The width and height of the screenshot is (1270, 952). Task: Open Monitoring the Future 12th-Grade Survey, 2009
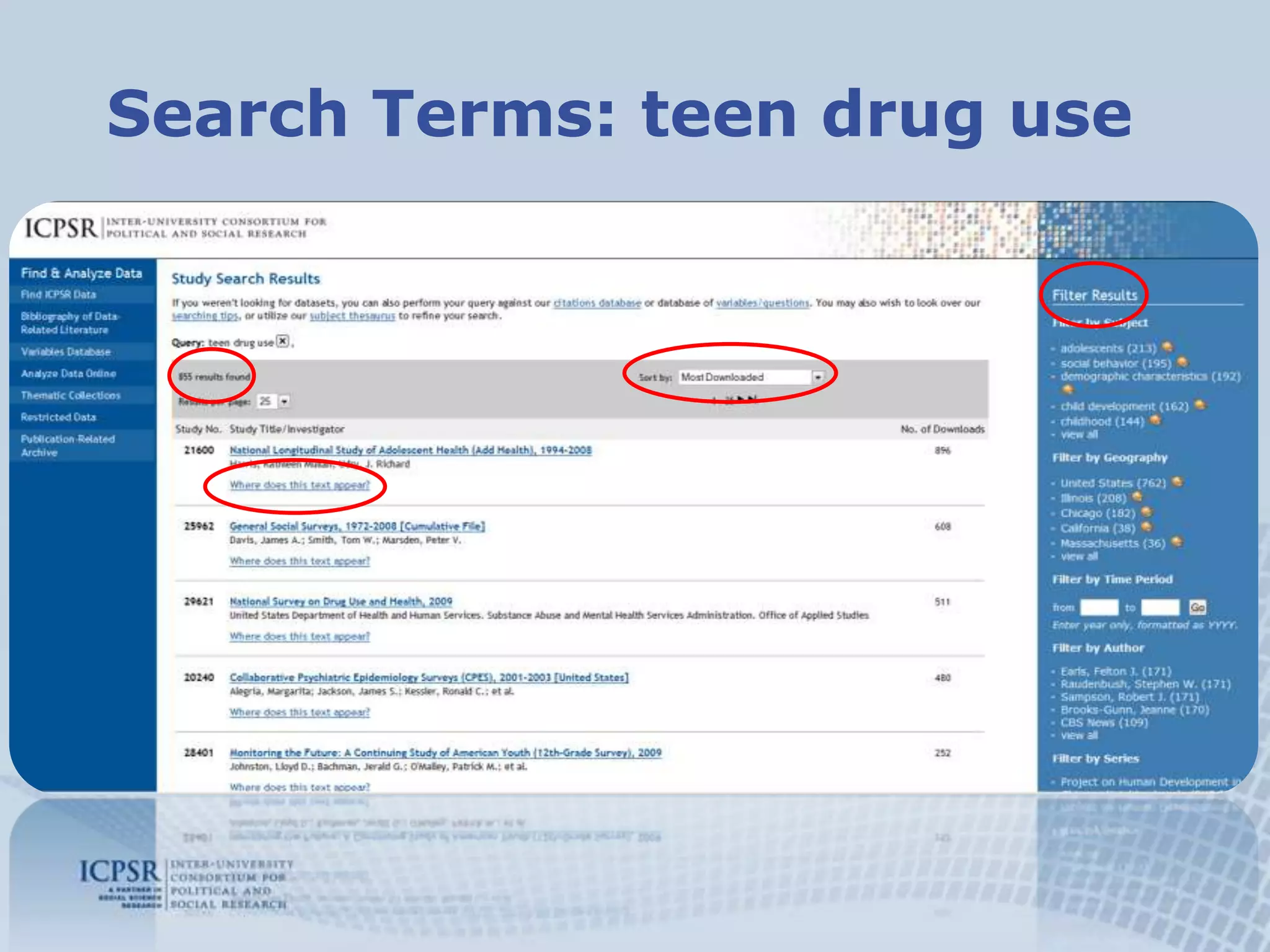coord(445,752)
